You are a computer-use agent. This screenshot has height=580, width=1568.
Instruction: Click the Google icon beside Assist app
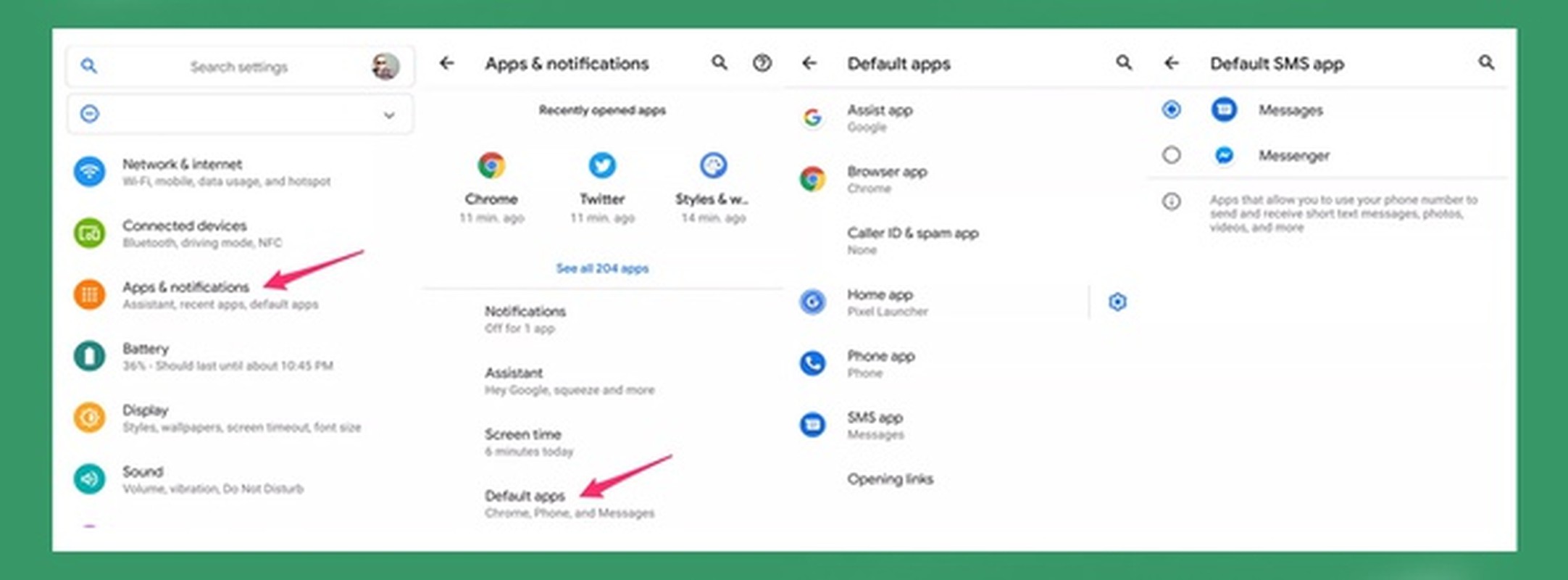click(x=812, y=117)
